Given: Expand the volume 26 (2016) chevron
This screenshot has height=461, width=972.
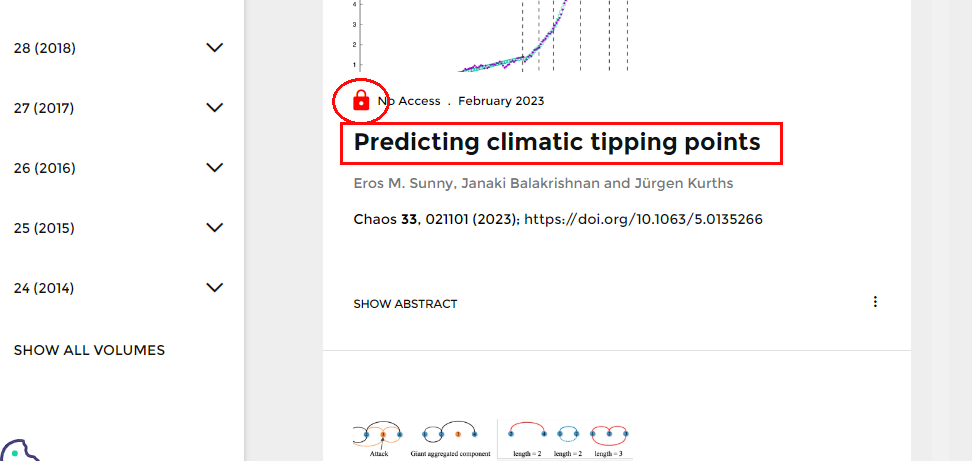Looking at the screenshot, I should pyautogui.click(x=214, y=167).
